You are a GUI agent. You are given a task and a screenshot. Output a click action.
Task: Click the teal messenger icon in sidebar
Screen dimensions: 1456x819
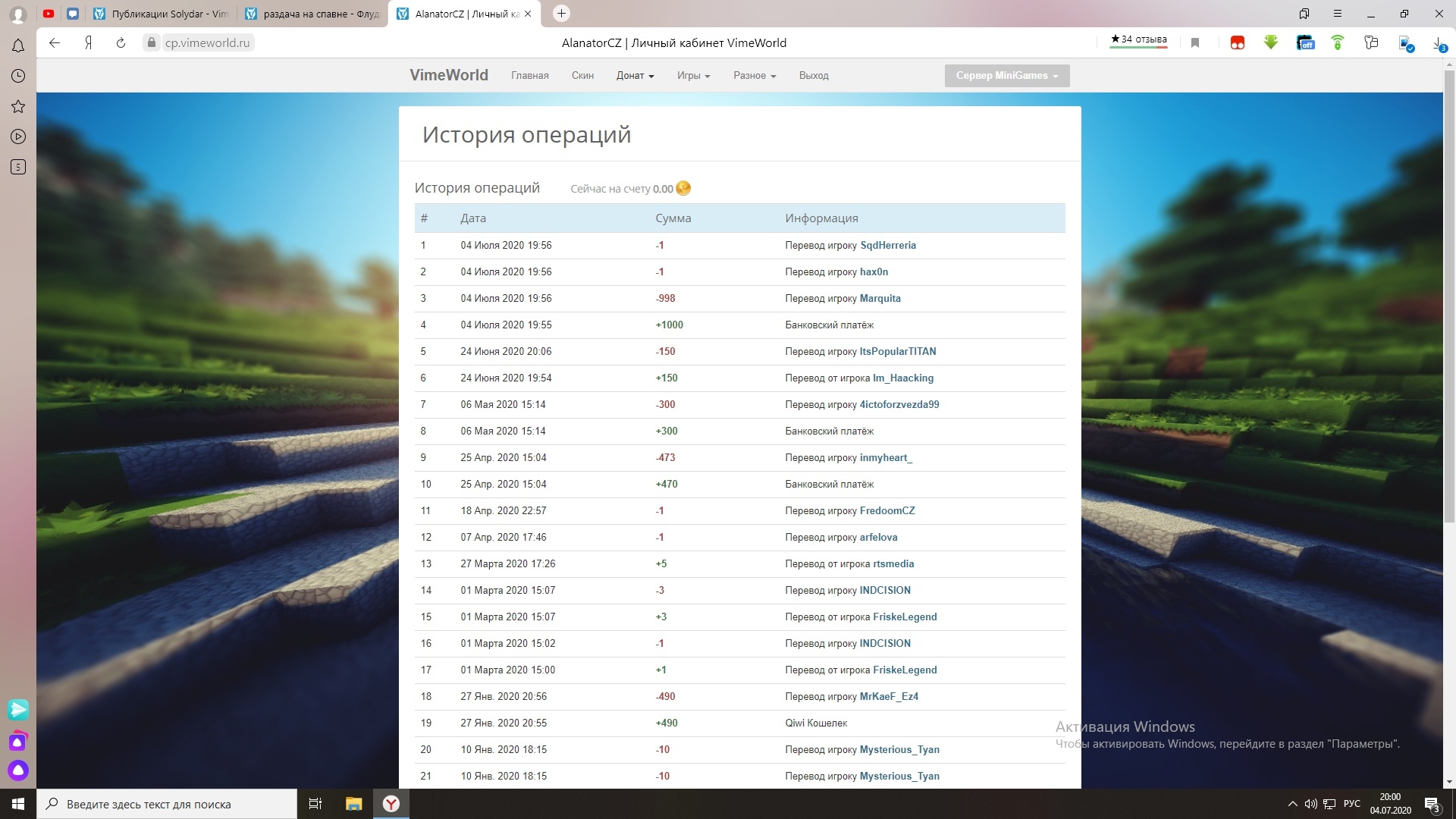coord(18,709)
